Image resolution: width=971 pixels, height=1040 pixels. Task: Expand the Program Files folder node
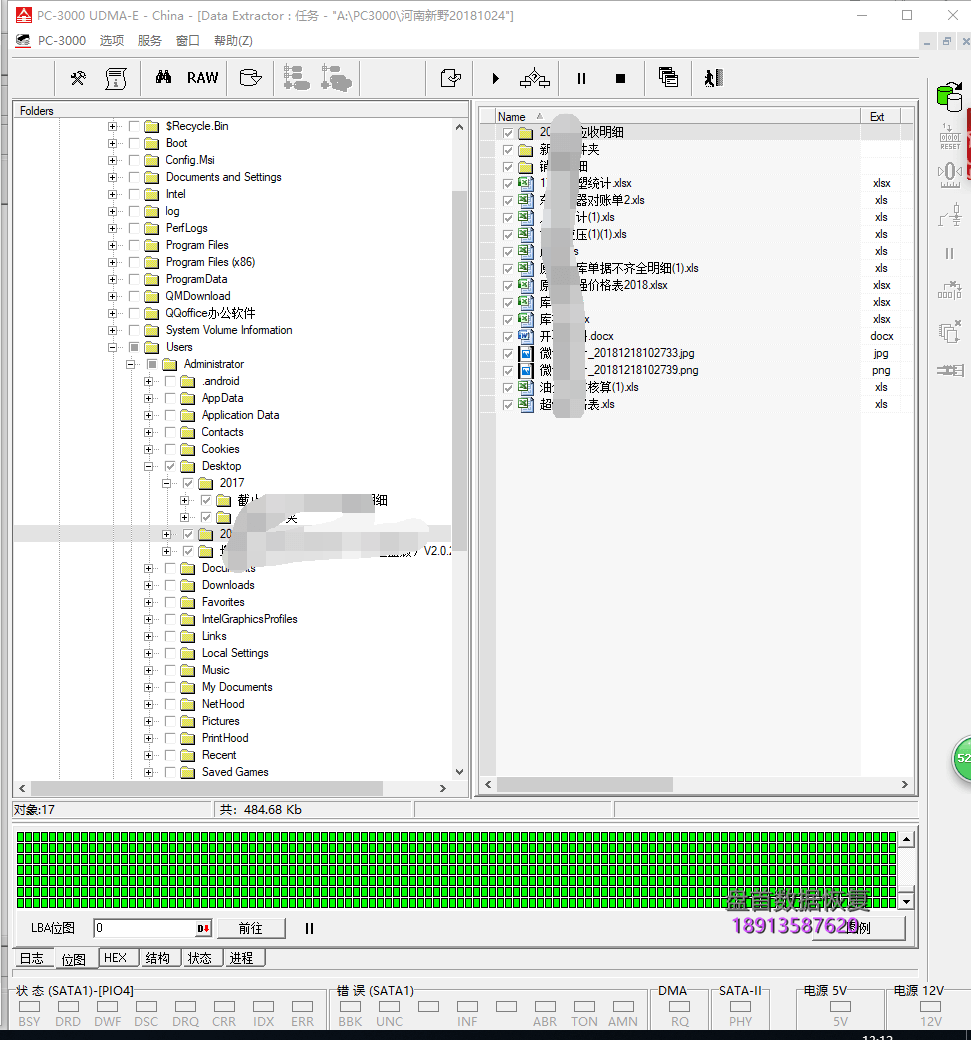click(x=112, y=245)
